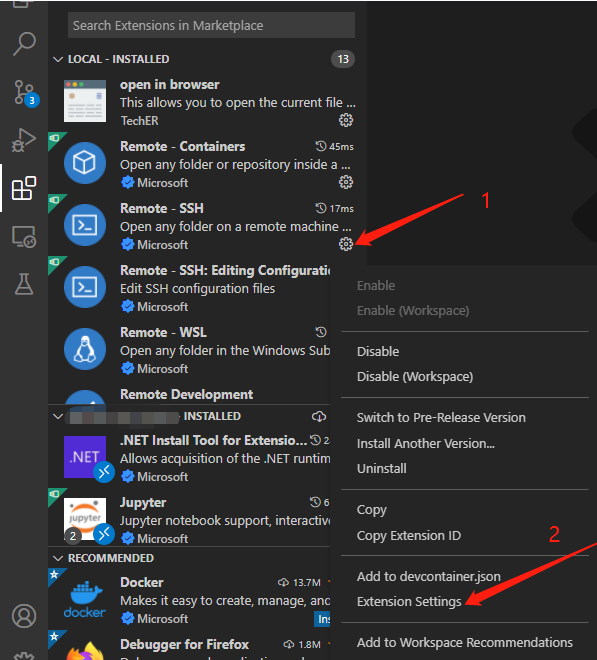This screenshot has width=597, height=660.
Task: Click the activation time icon for Remote - Containers
Action: (321, 146)
